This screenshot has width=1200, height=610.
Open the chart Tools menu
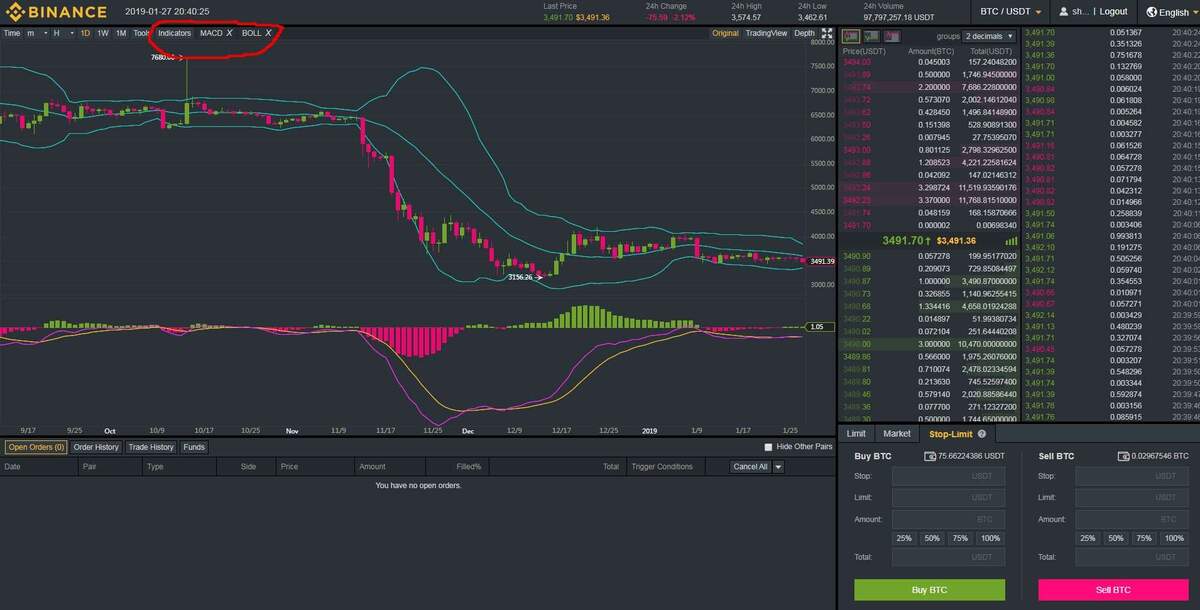coord(141,33)
